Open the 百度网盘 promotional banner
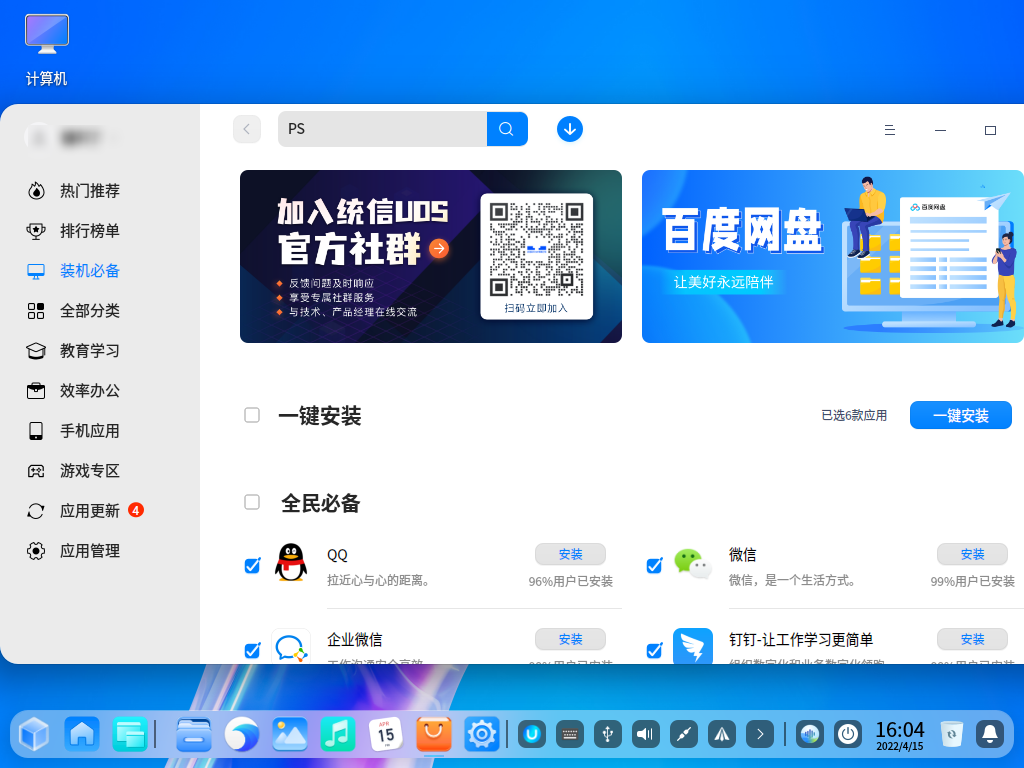 [x=833, y=256]
